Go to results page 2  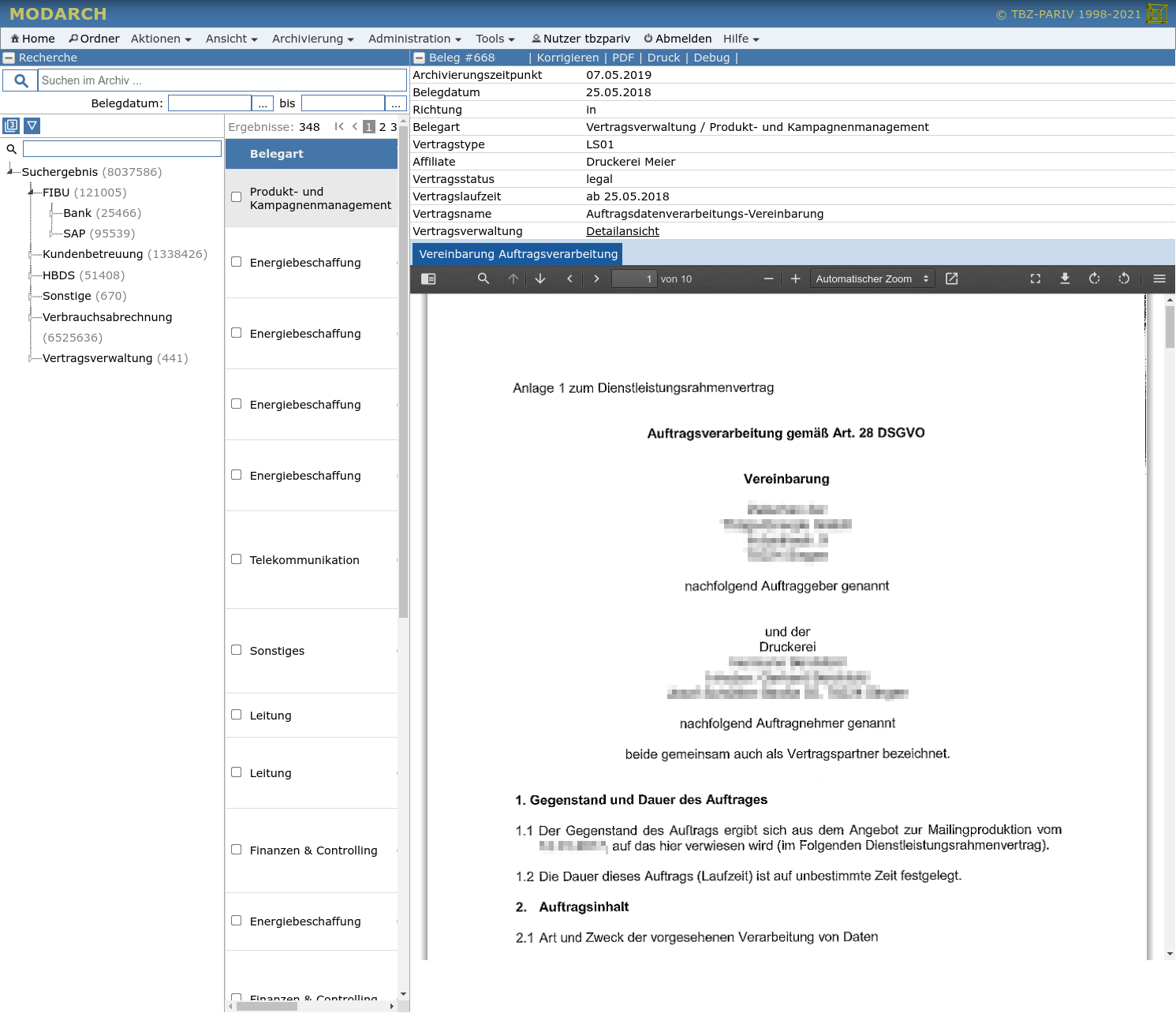click(383, 127)
